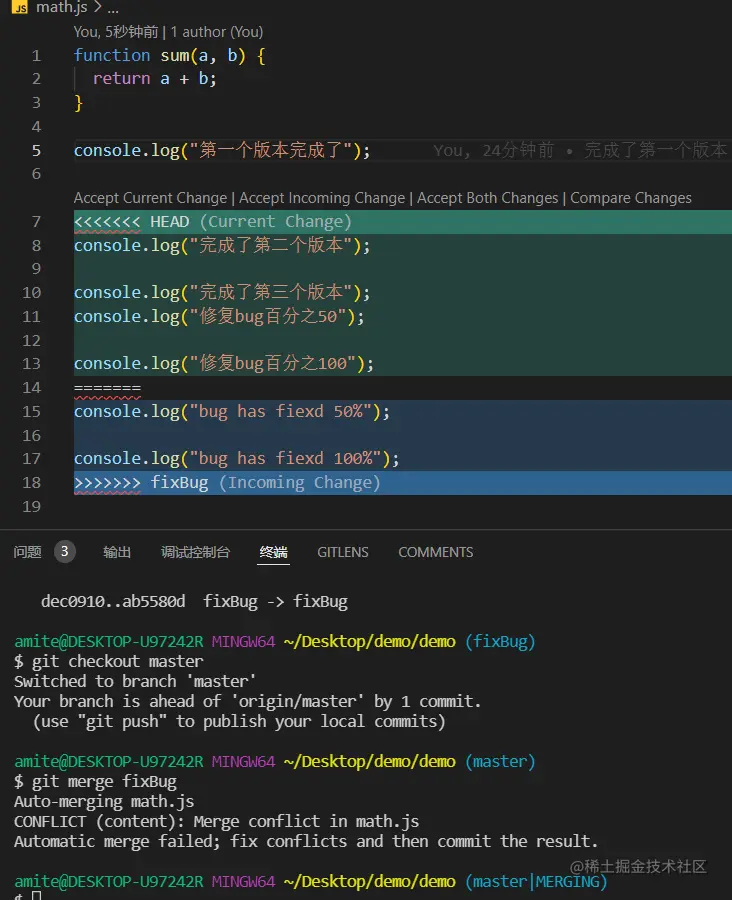Click '>>>>>>> fixBug (Incoming Change)' marker line
This screenshot has width=732, height=900.
[227, 483]
